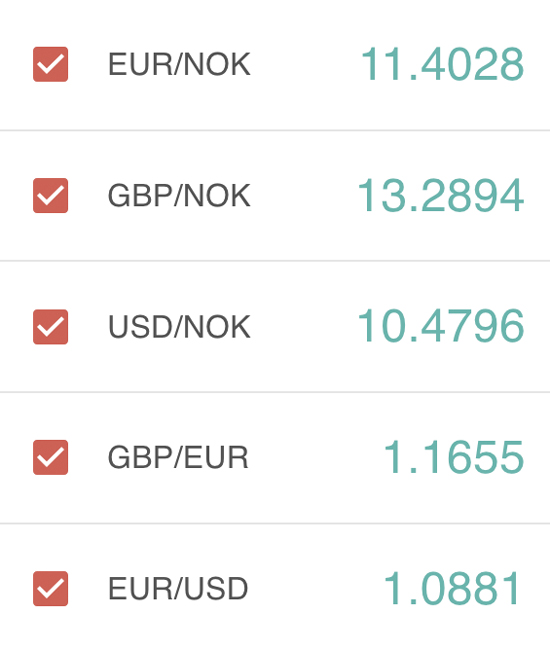The height and width of the screenshot is (650, 550).
Task: Click the EUR/USD pair name
Action: pyautogui.click(x=178, y=589)
